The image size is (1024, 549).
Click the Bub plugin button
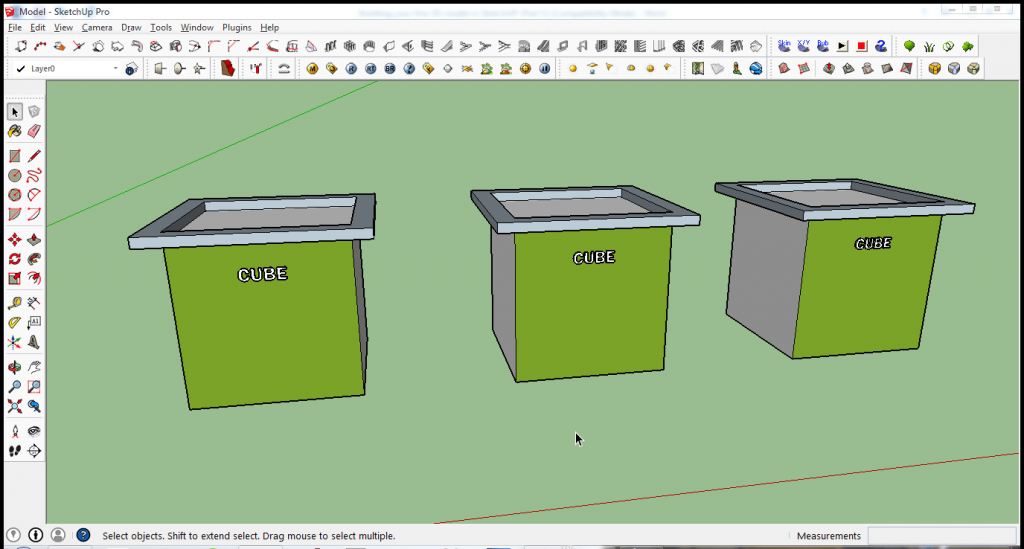coord(823,46)
